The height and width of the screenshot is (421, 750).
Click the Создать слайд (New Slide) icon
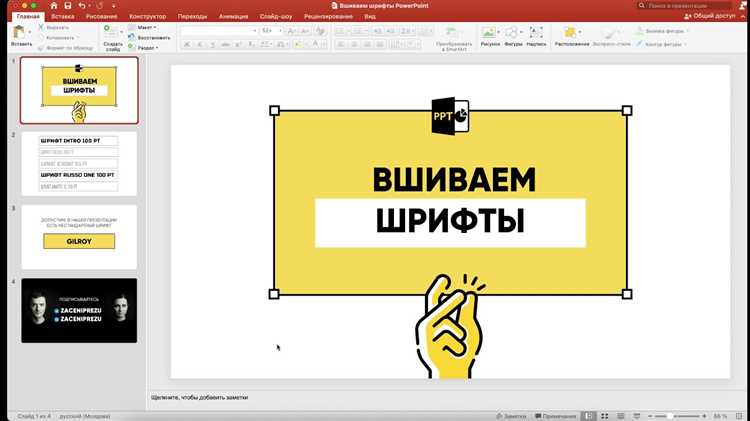coord(112,33)
